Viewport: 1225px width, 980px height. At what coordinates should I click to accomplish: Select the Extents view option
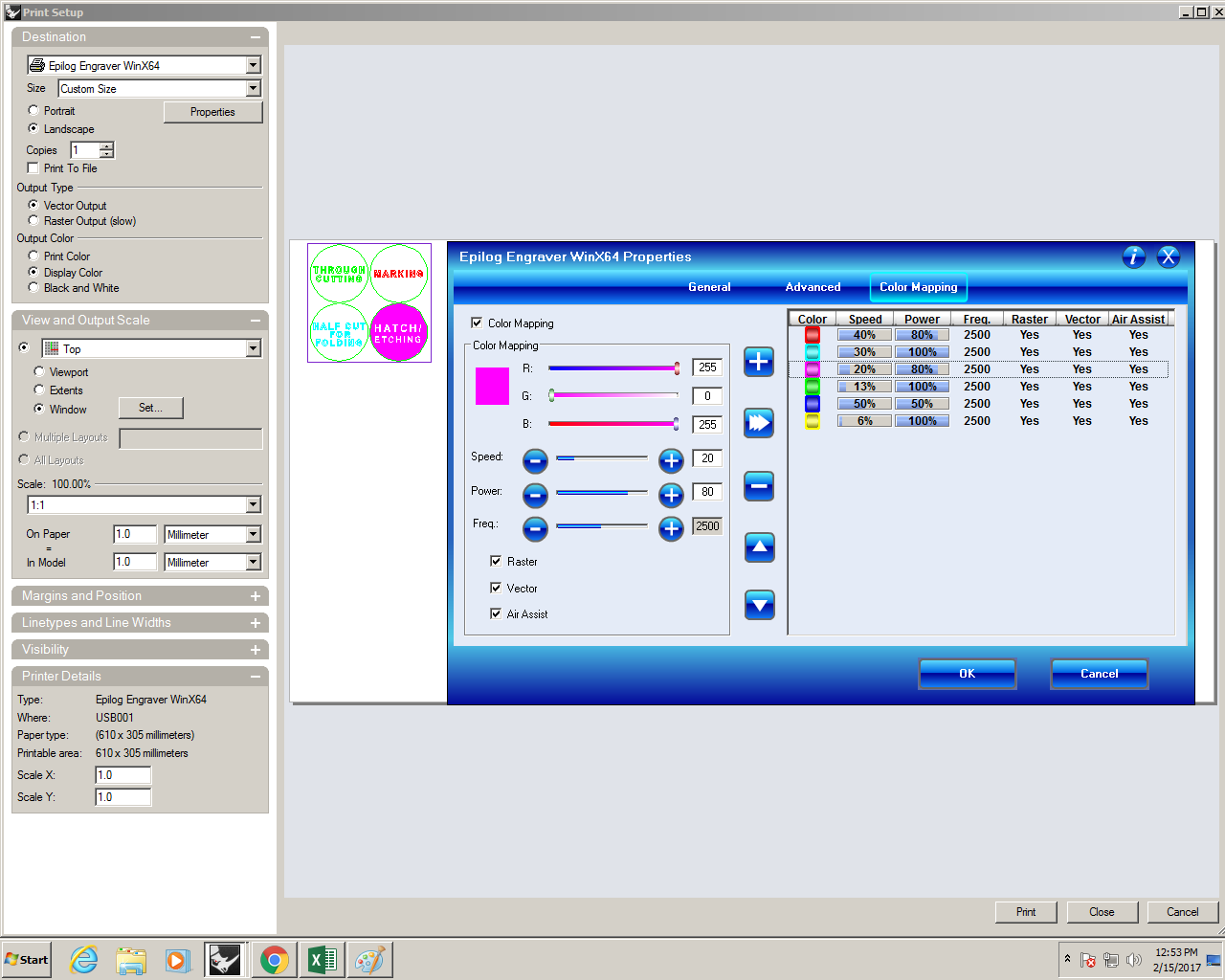tap(39, 390)
